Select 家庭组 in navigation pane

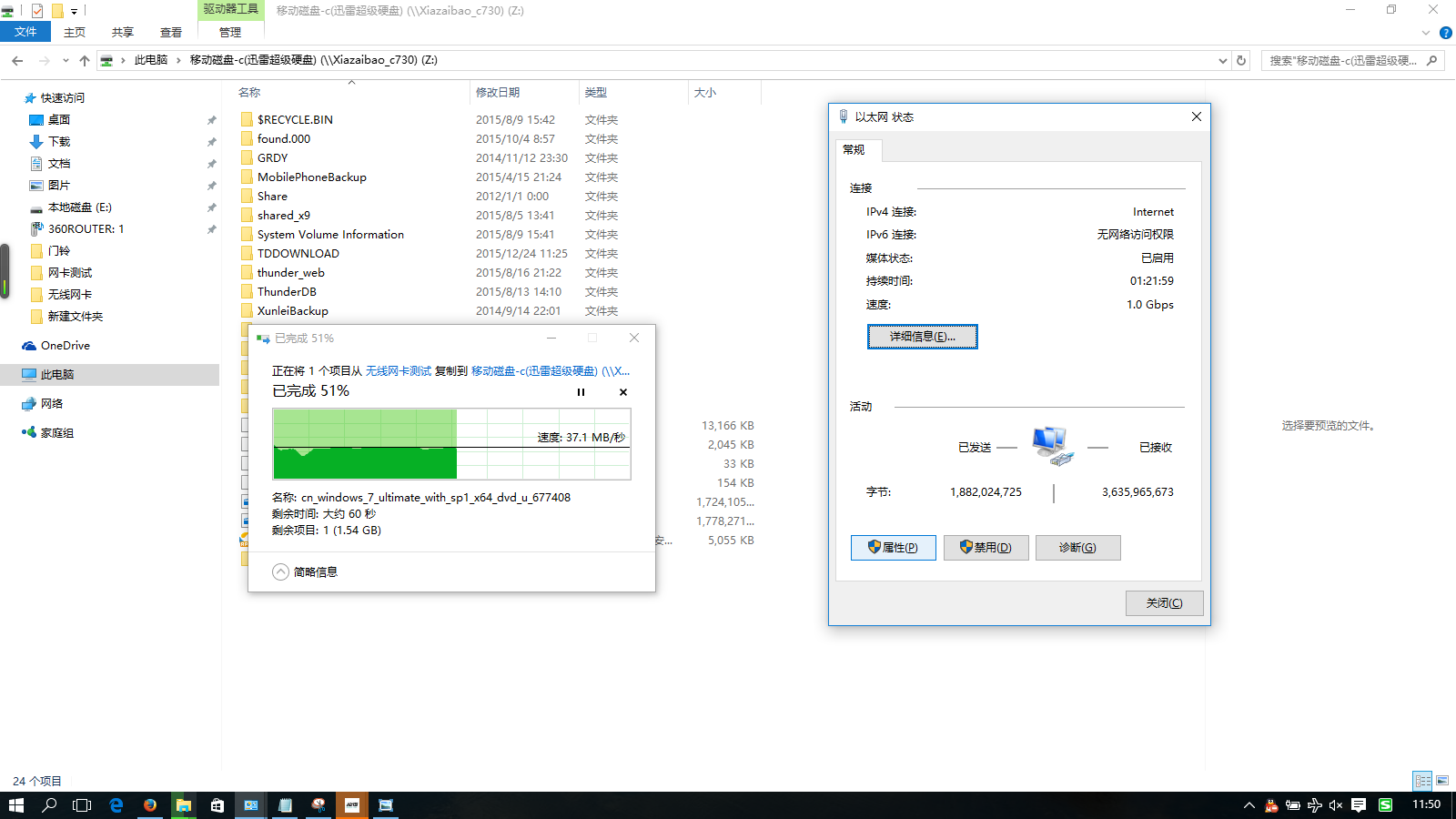56,432
